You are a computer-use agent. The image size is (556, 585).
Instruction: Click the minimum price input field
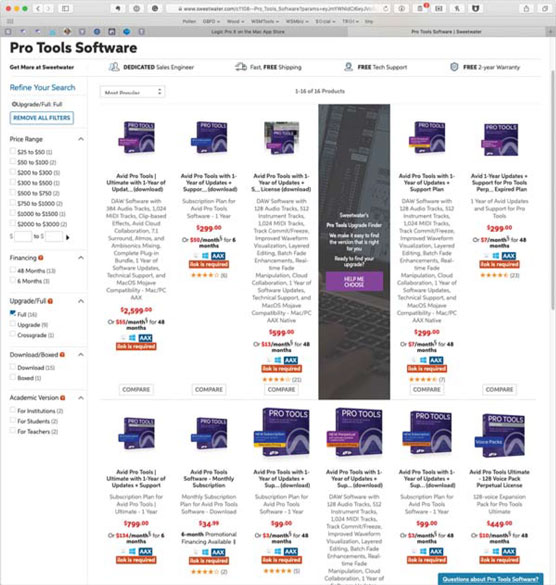(23, 237)
